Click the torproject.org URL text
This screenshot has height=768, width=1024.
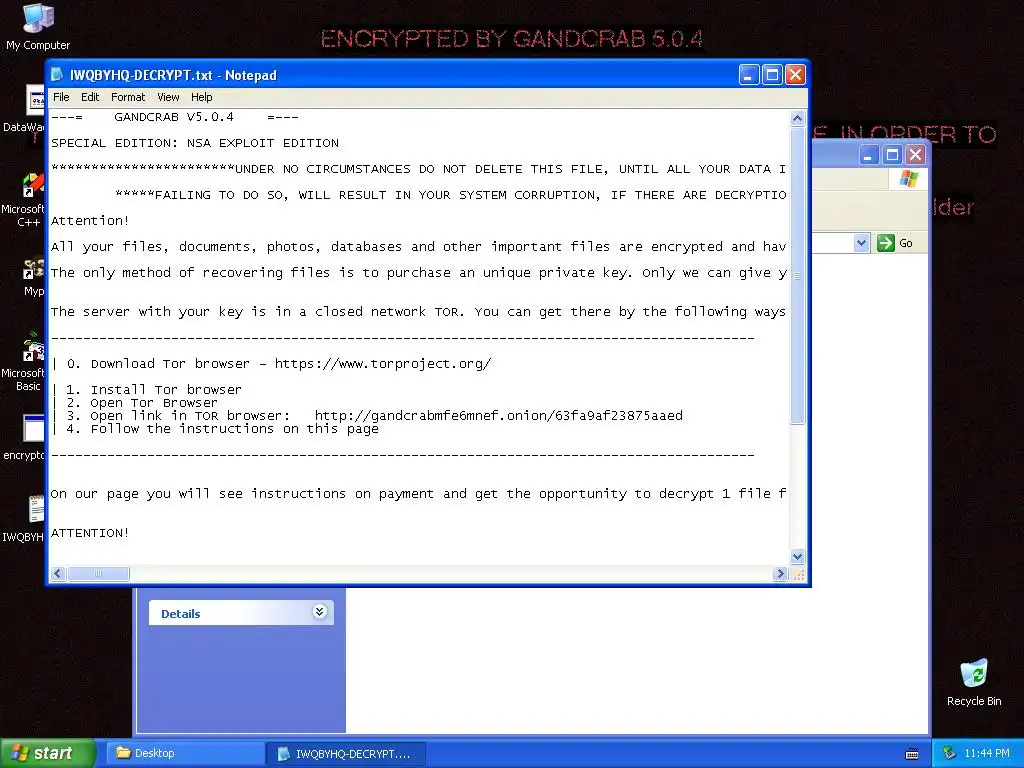point(383,364)
